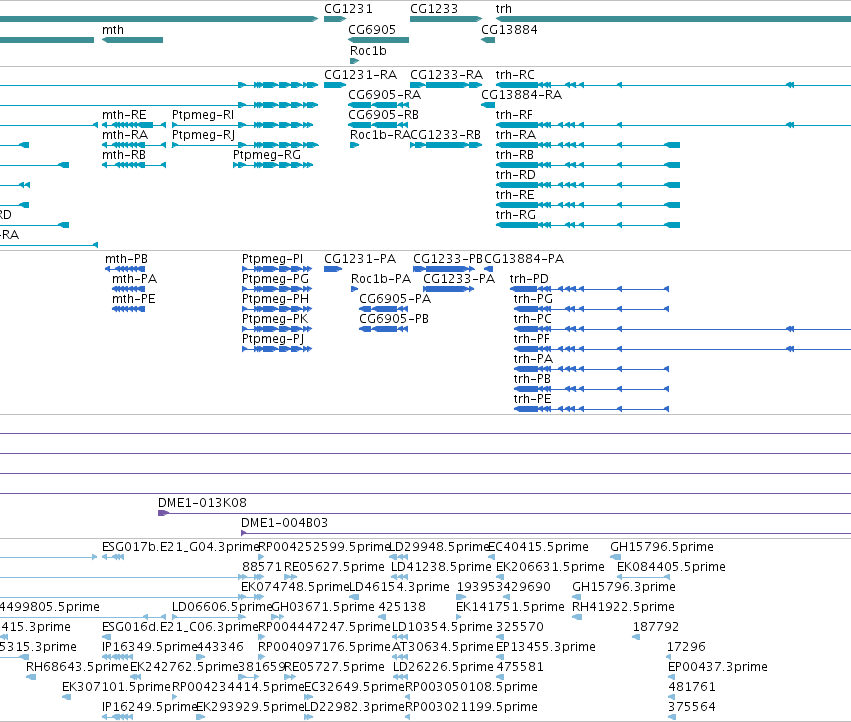The image size is (851, 722).
Task: Select the CG1233-RA transcript
Action: coord(446,75)
